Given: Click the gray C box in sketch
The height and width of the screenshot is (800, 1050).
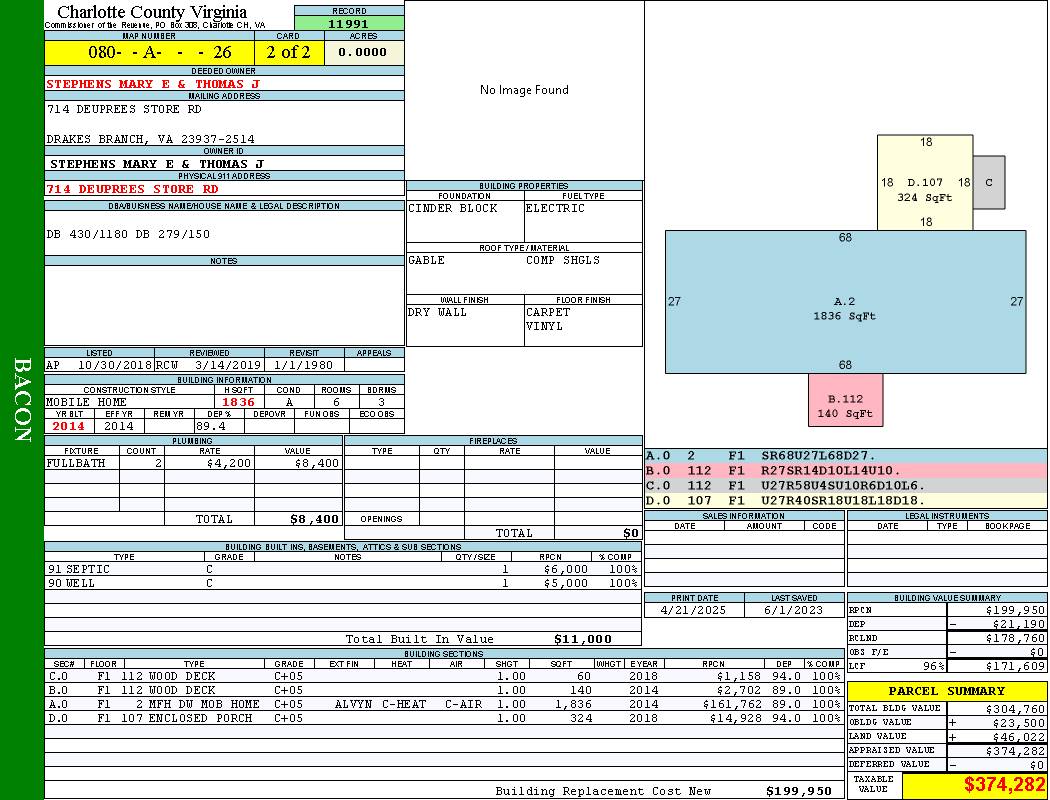Looking at the screenshot, I should tap(989, 183).
